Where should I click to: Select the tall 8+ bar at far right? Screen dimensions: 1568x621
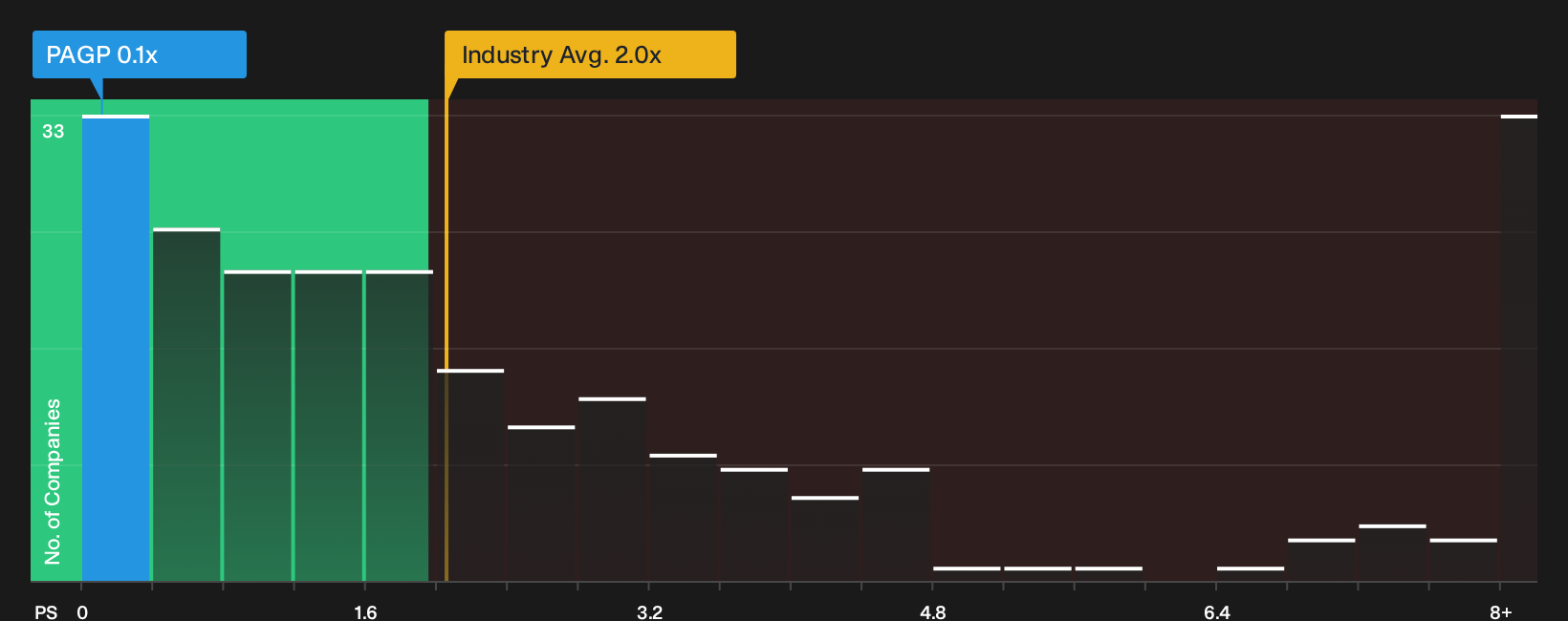pos(1519,348)
